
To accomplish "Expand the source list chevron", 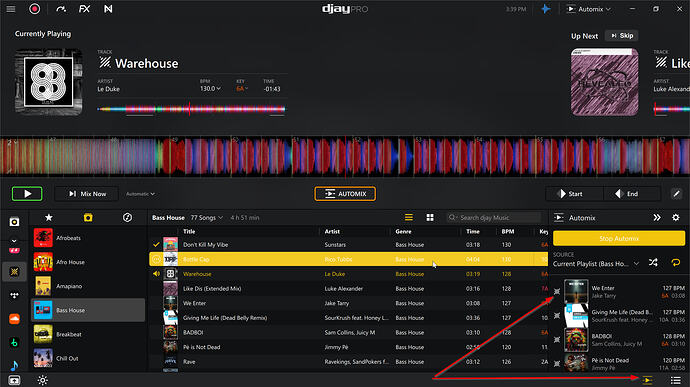I will point(14,241).
